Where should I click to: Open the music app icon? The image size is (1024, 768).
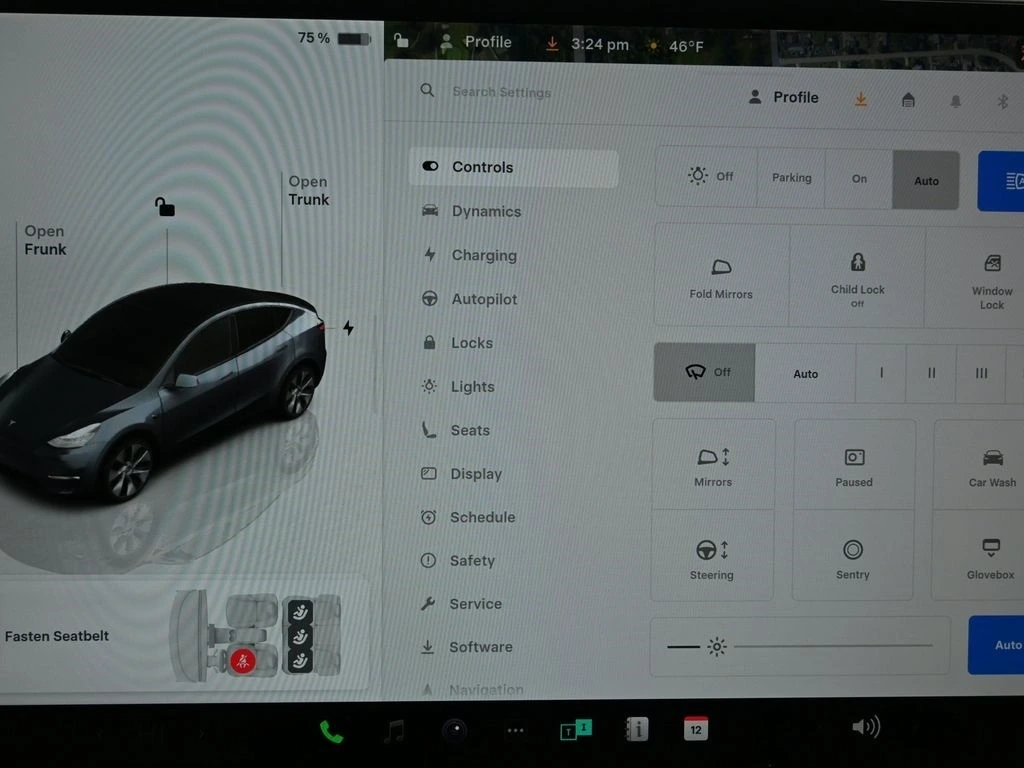394,731
